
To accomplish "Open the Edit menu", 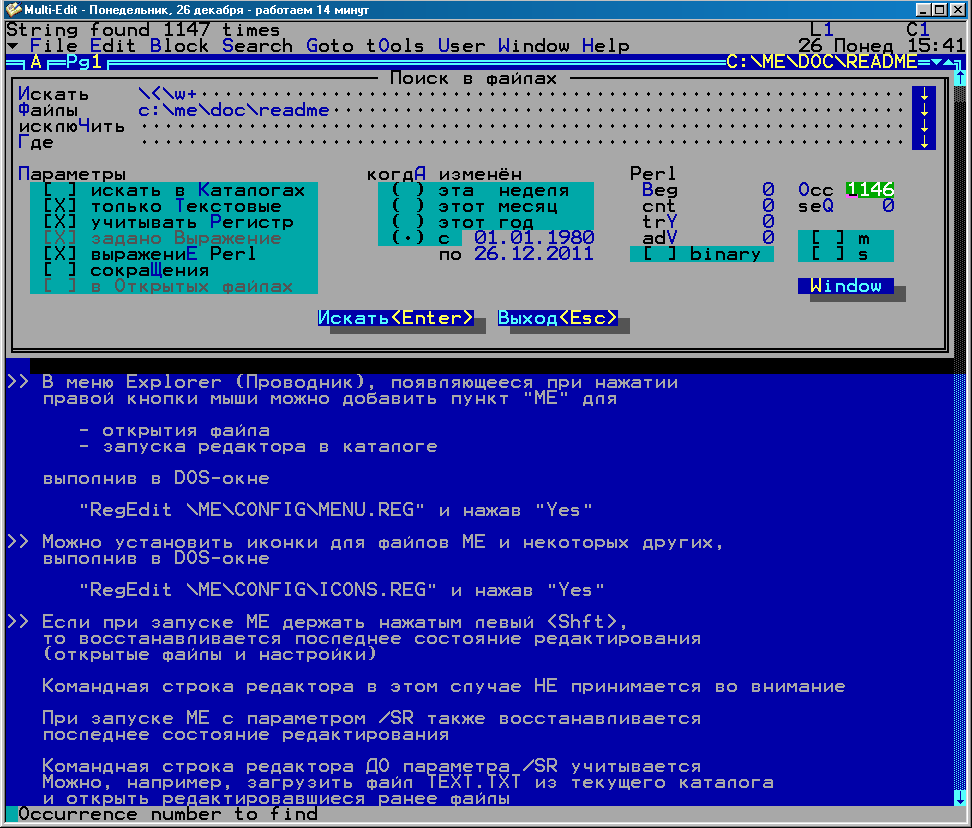I will (x=113, y=46).
